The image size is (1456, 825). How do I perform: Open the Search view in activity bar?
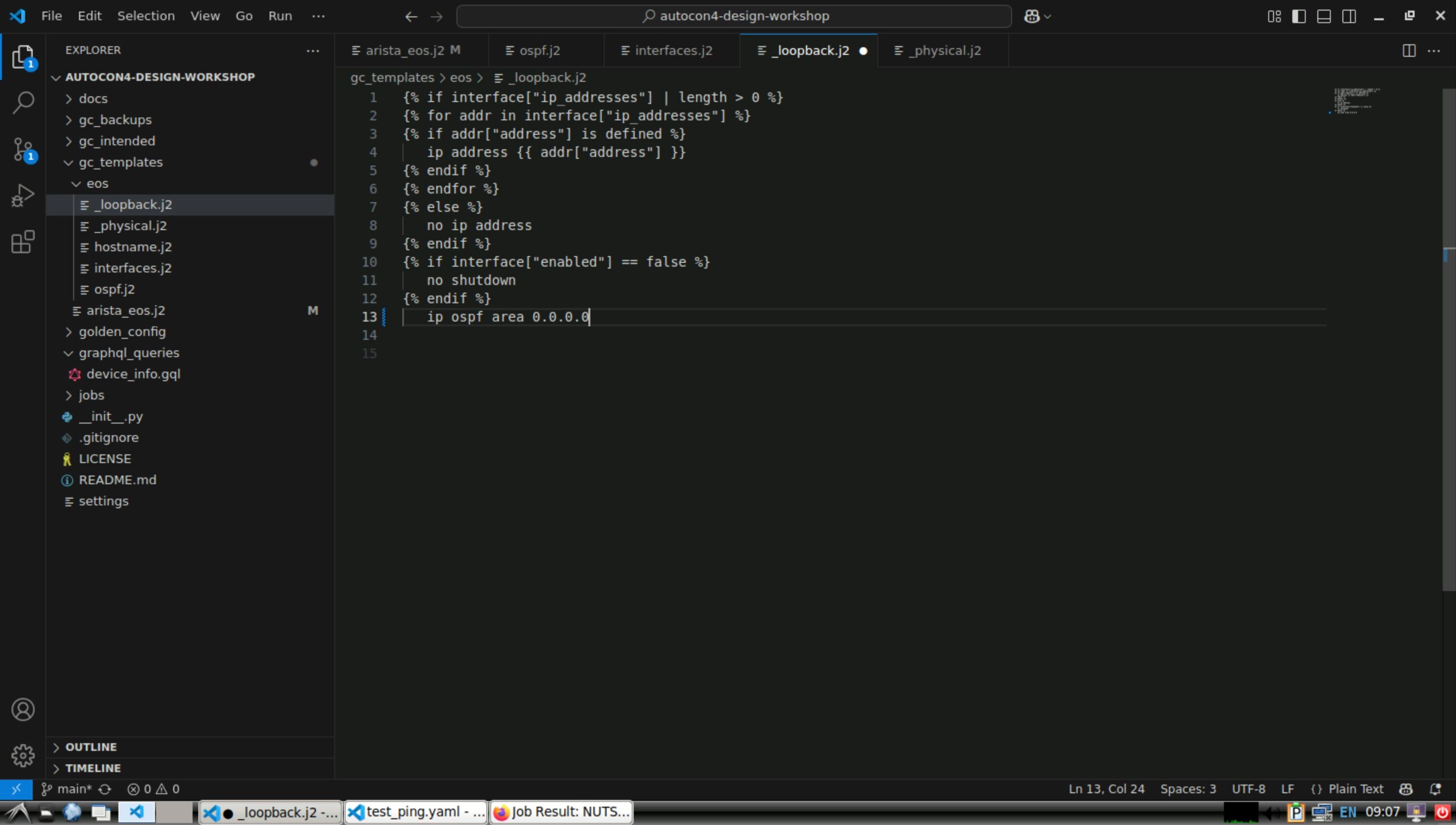click(23, 103)
